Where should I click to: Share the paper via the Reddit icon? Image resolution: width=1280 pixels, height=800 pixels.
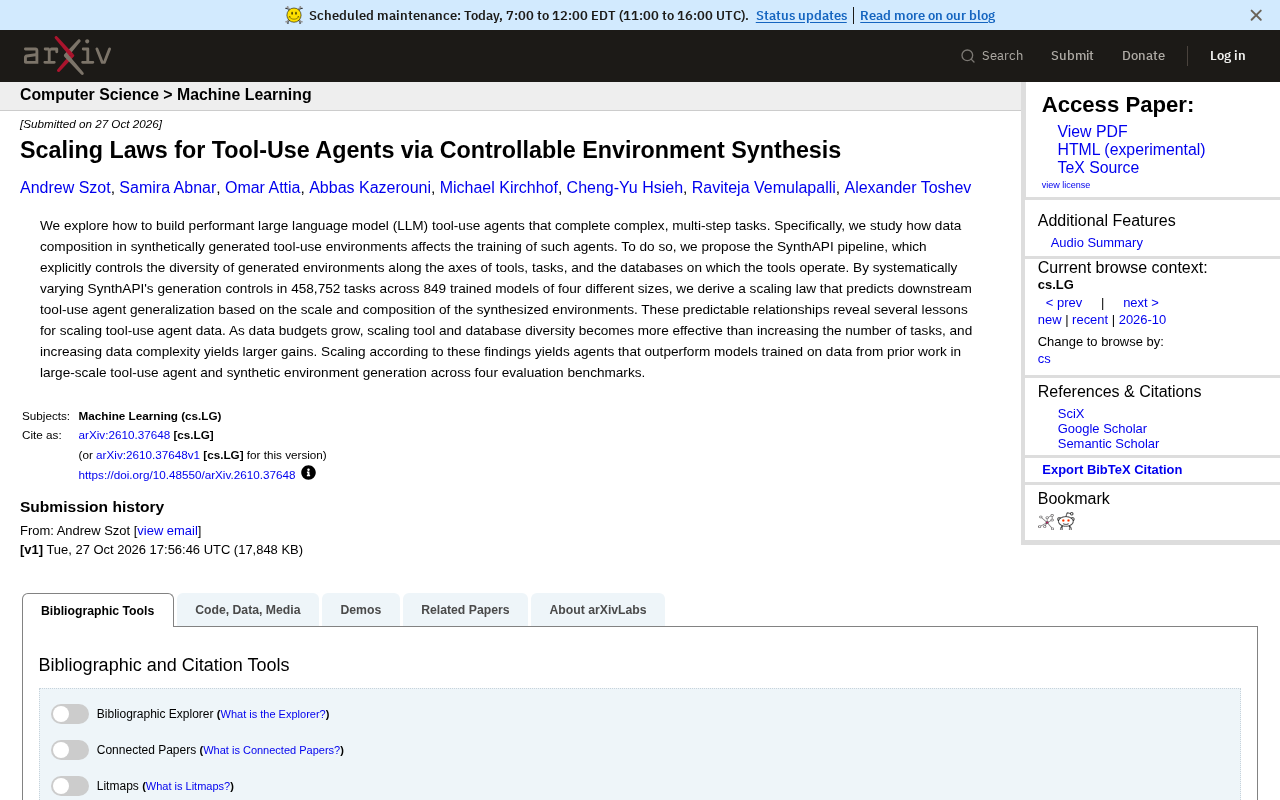1066,521
